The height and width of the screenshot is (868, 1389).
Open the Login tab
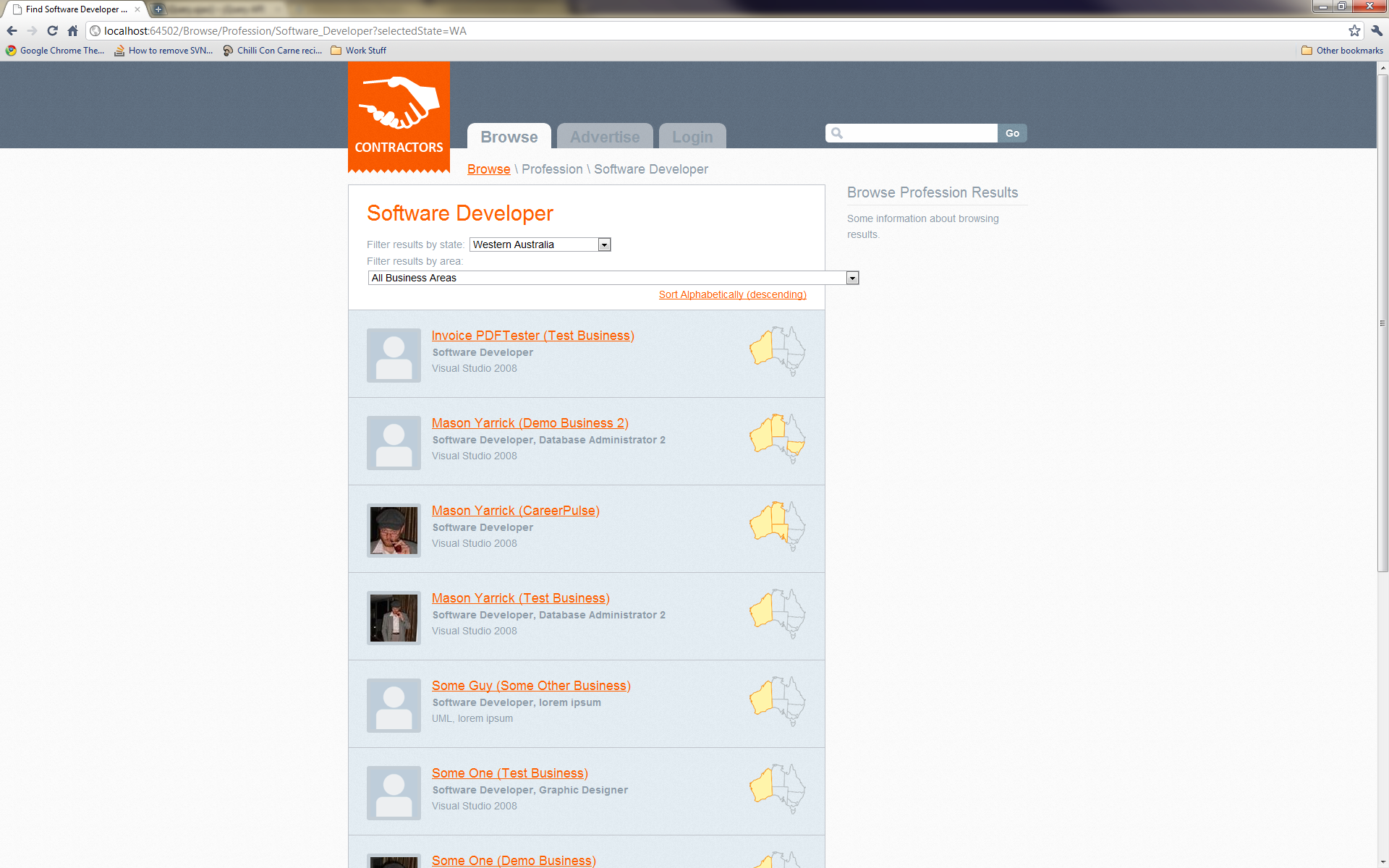(692, 137)
